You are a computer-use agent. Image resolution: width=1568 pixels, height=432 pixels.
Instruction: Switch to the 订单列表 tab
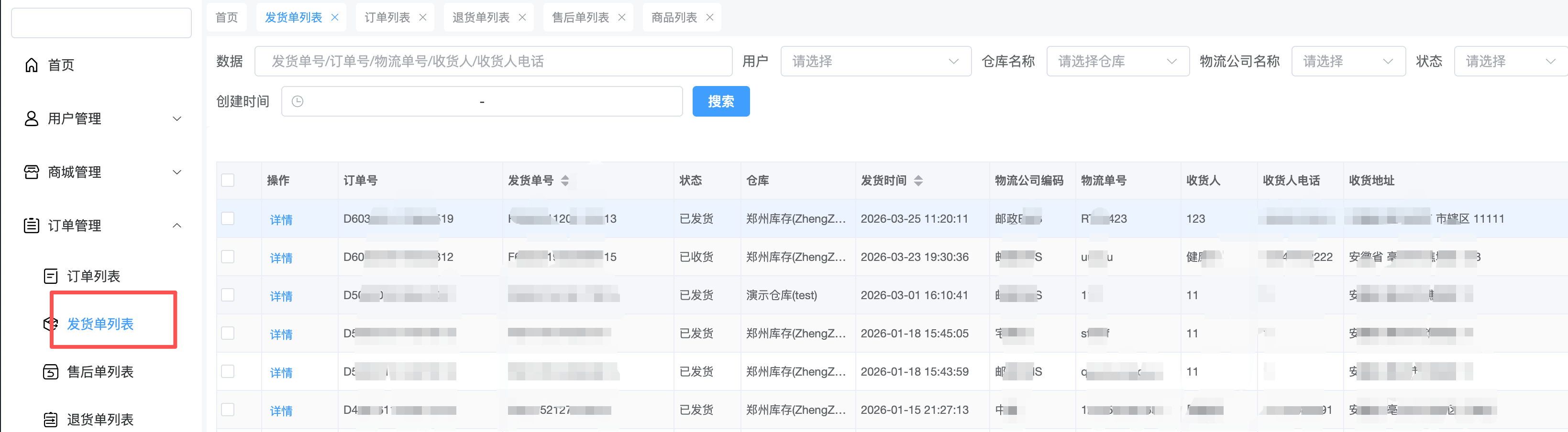(387, 18)
